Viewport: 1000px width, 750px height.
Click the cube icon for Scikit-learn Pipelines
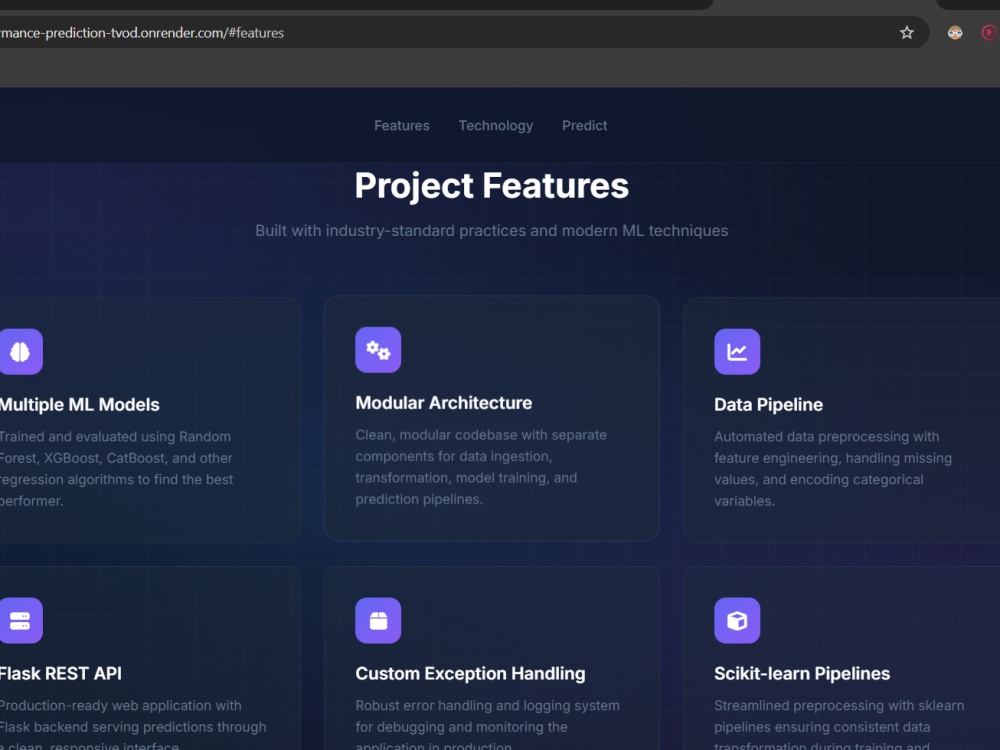pyautogui.click(x=737, y=621)
